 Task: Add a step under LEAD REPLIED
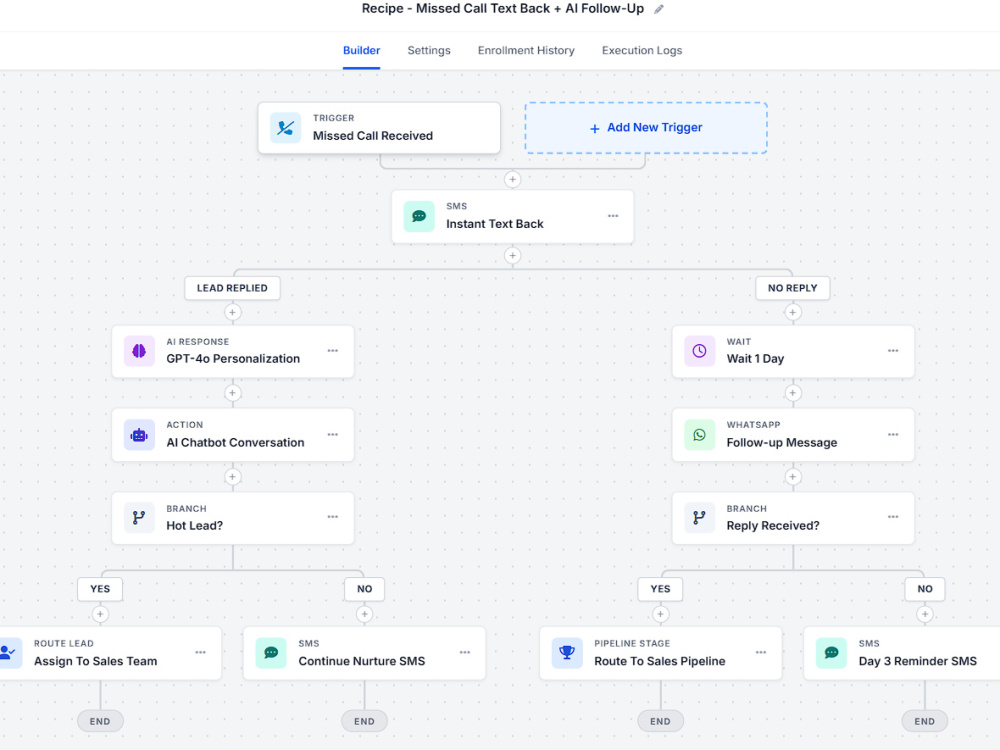(x=232, y=312)
